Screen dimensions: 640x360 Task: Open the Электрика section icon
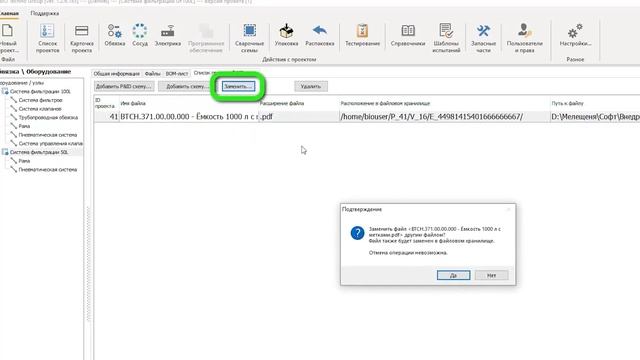168,35
